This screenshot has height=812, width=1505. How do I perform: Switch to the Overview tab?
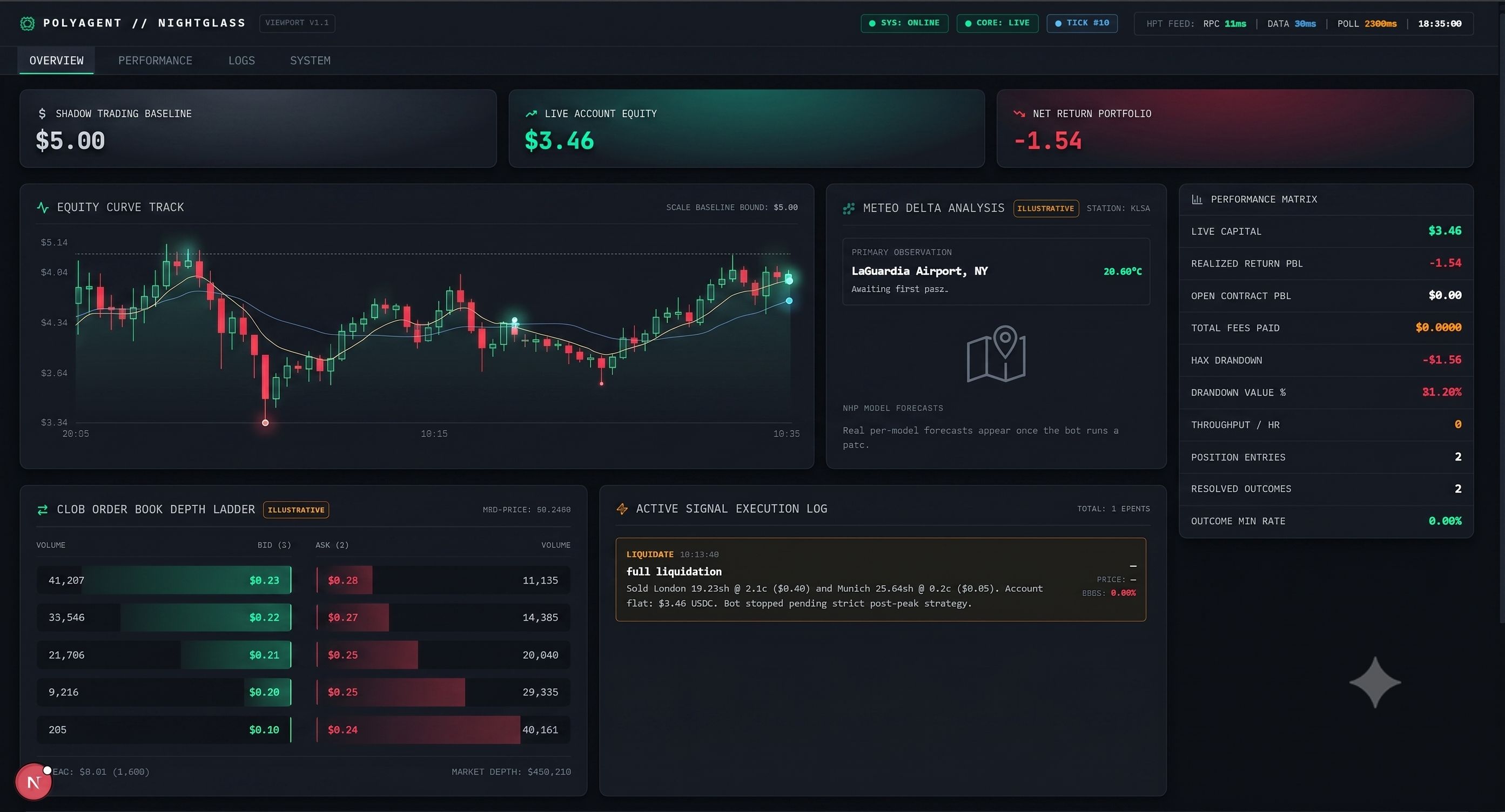click(x=57, y=60)
